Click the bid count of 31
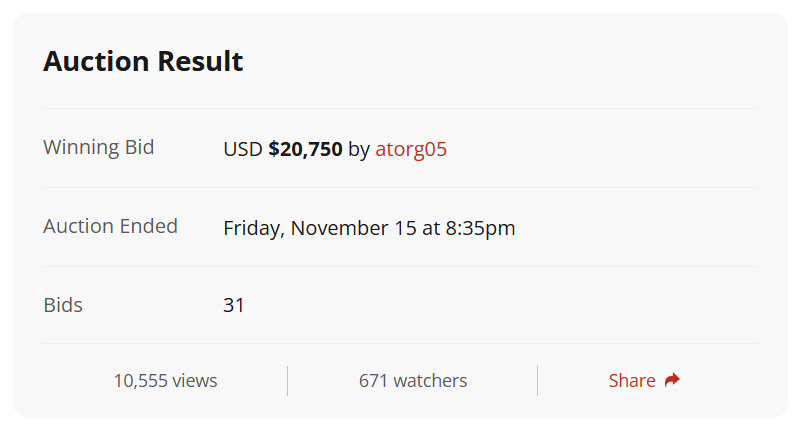The image size is (796, 429). pyautogui.click(x=234, y=305)
